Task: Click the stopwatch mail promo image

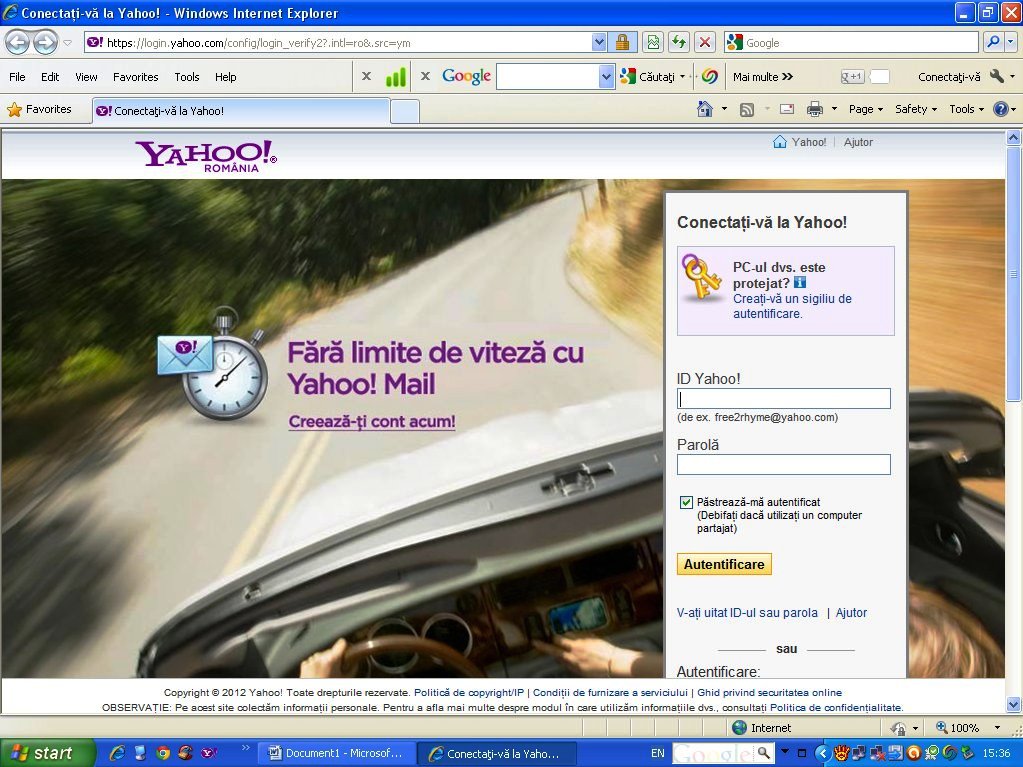Action: 213,363
